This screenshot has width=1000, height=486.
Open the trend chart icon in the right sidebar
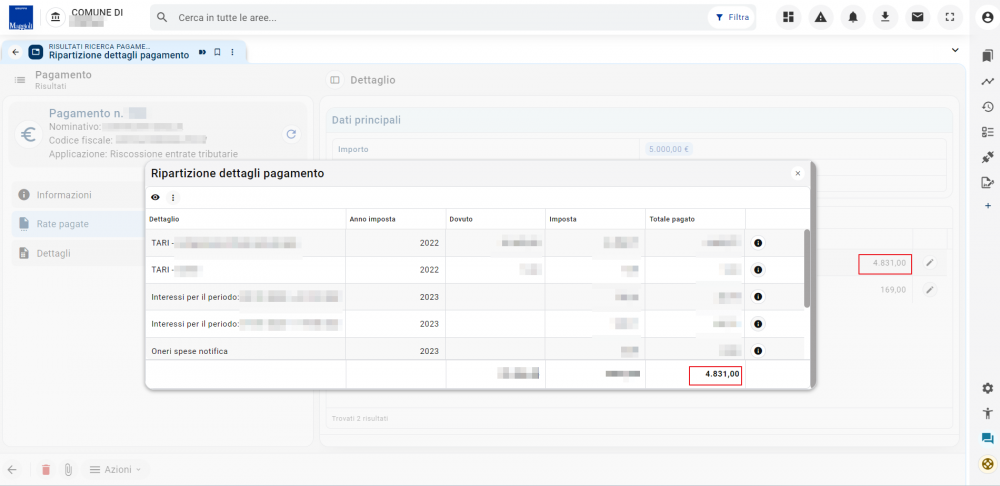pyautogui.click(x=987, y=82)
